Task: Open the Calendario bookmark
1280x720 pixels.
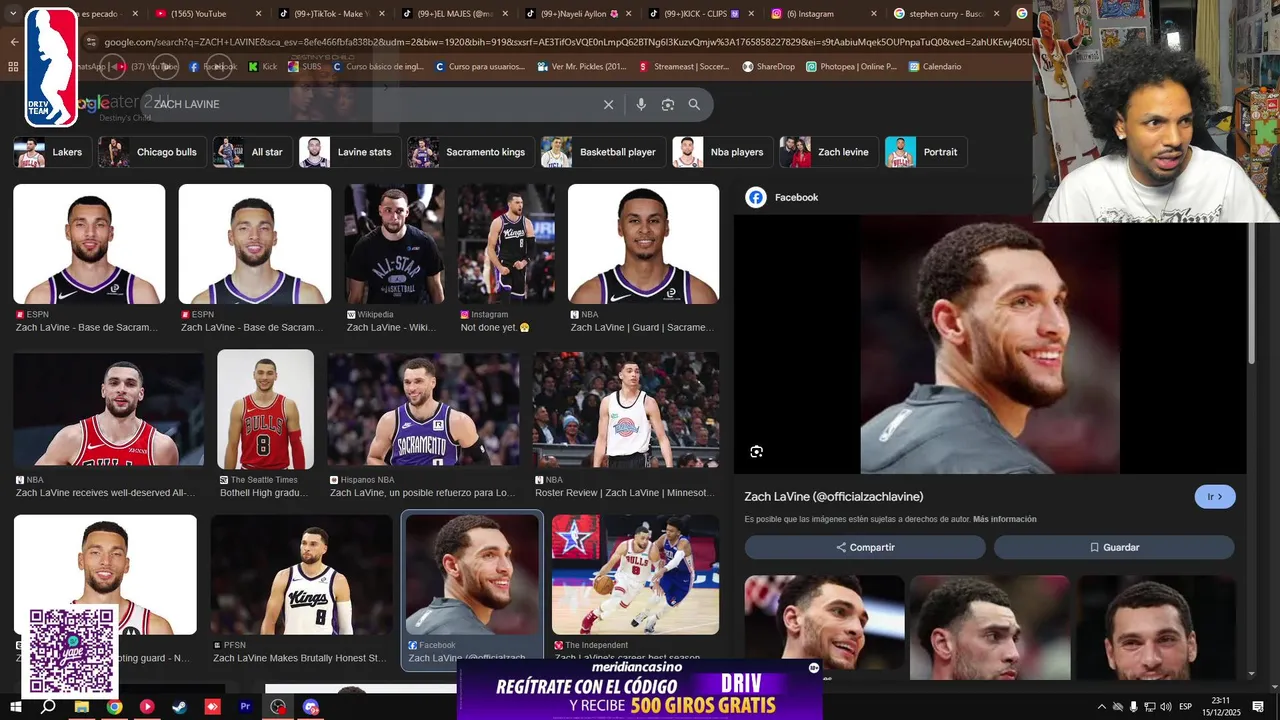Action: pyautogui.click(x=934, y=67)
